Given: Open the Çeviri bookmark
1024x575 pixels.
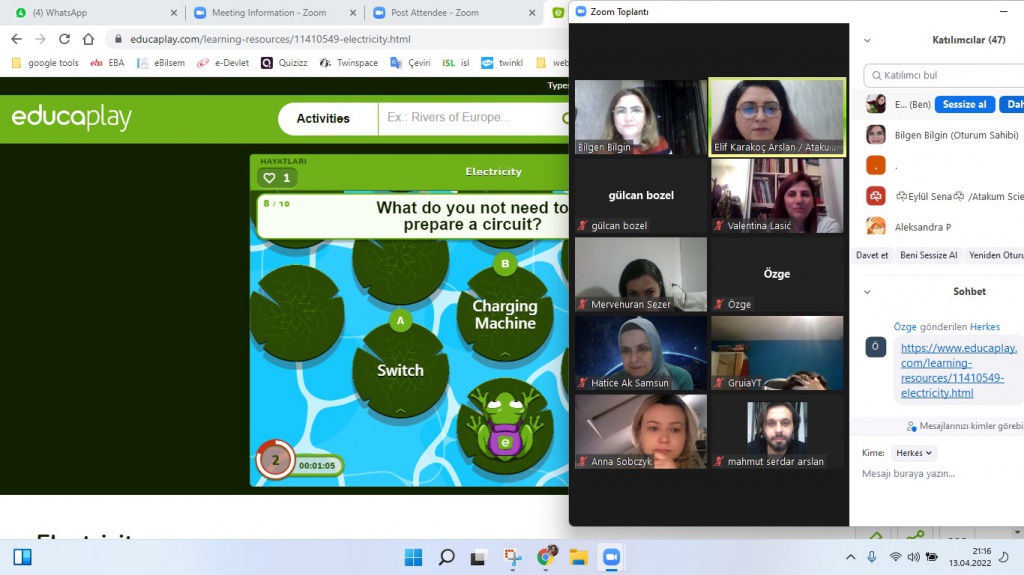Looking at the screenshot, I should 410,63.
